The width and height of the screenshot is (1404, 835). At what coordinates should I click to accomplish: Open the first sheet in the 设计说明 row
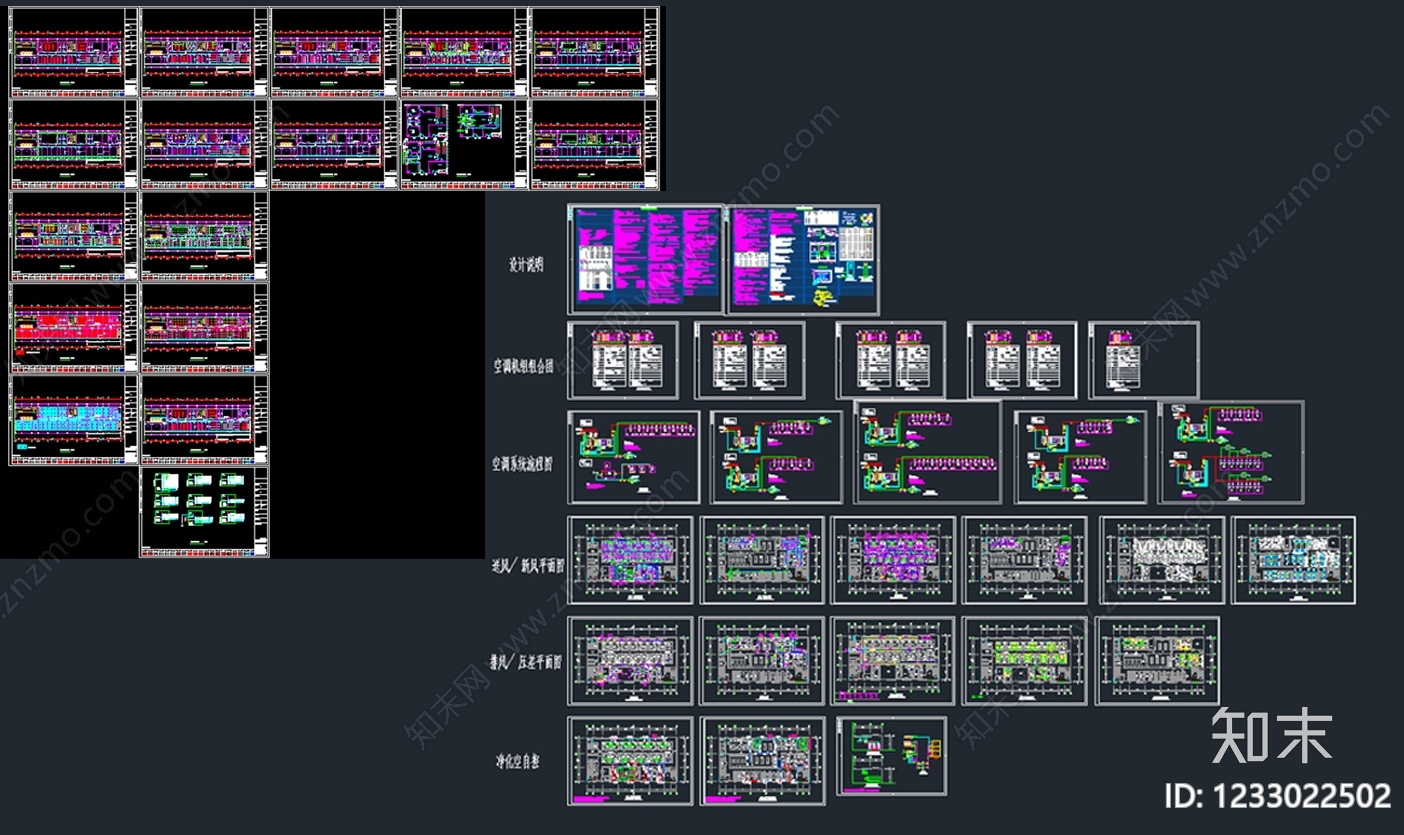coord(645,260)
